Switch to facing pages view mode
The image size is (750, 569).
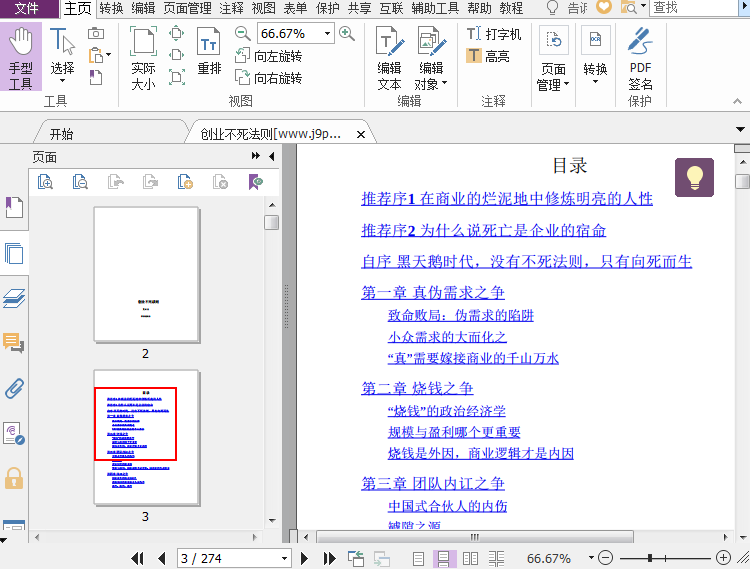pyautogui.click(x=470, y=558)
